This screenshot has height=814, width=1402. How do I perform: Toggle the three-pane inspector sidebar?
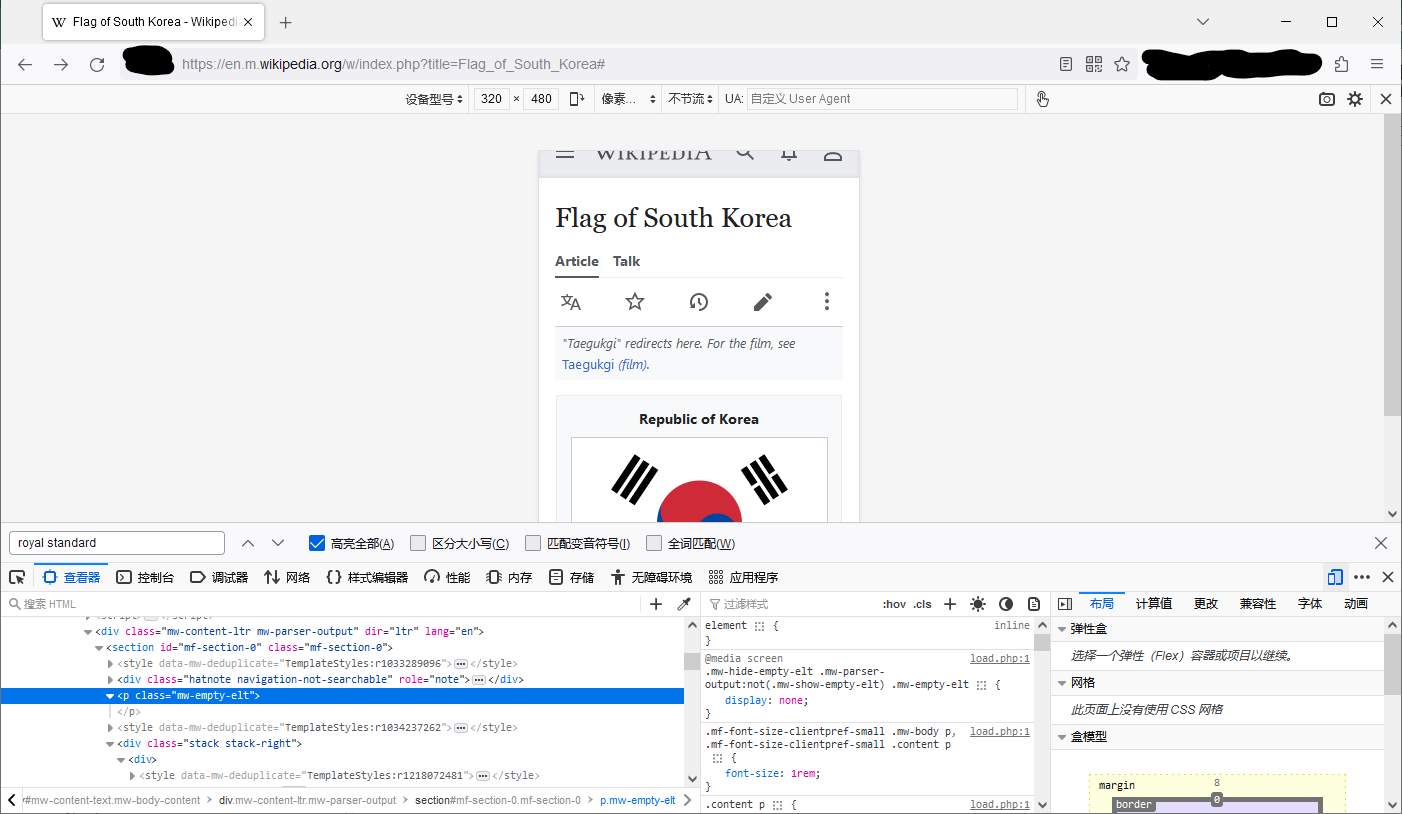click(x=1065, y=604)
